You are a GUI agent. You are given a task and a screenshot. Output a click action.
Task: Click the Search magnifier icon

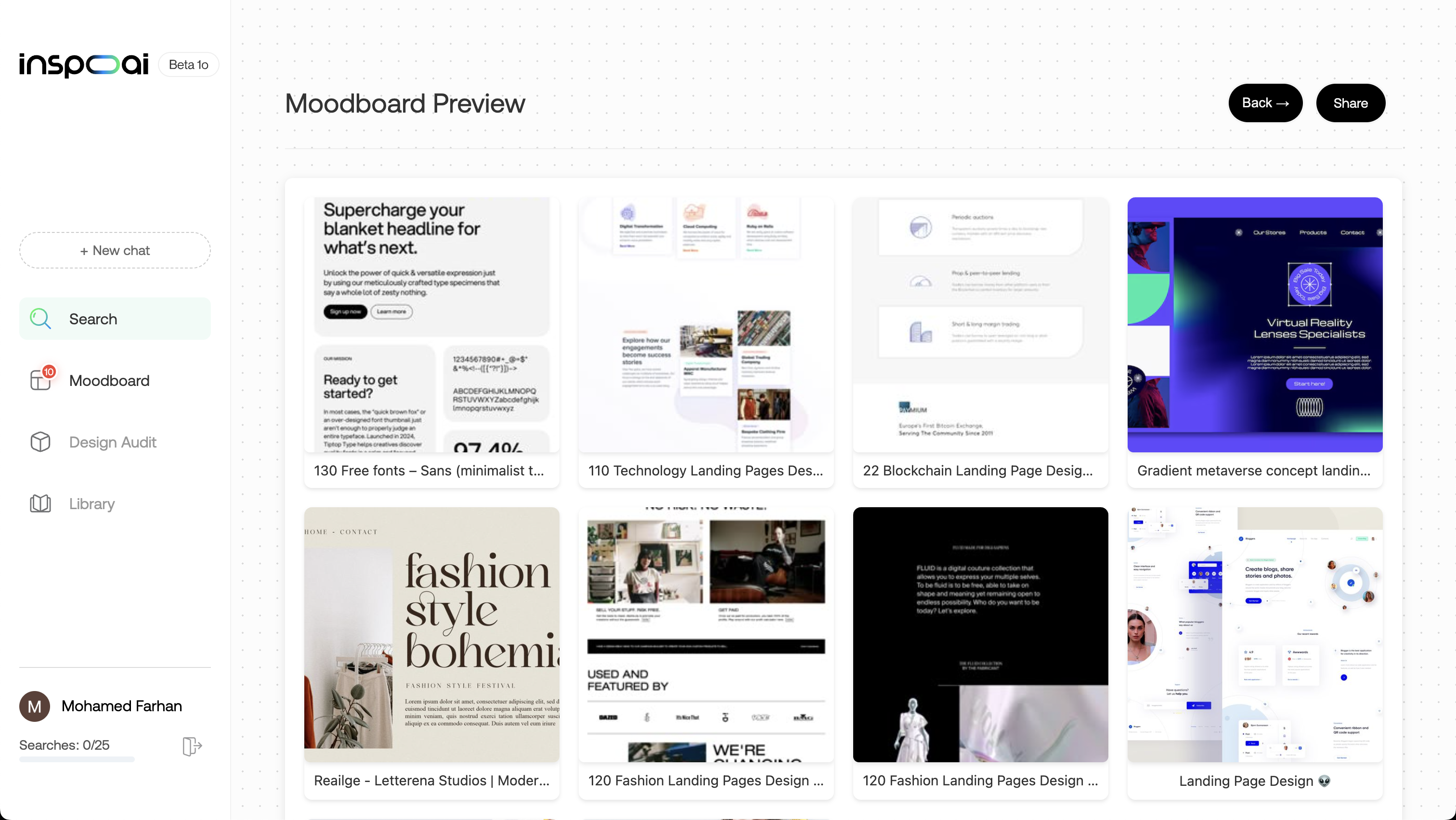coord(40,319)
